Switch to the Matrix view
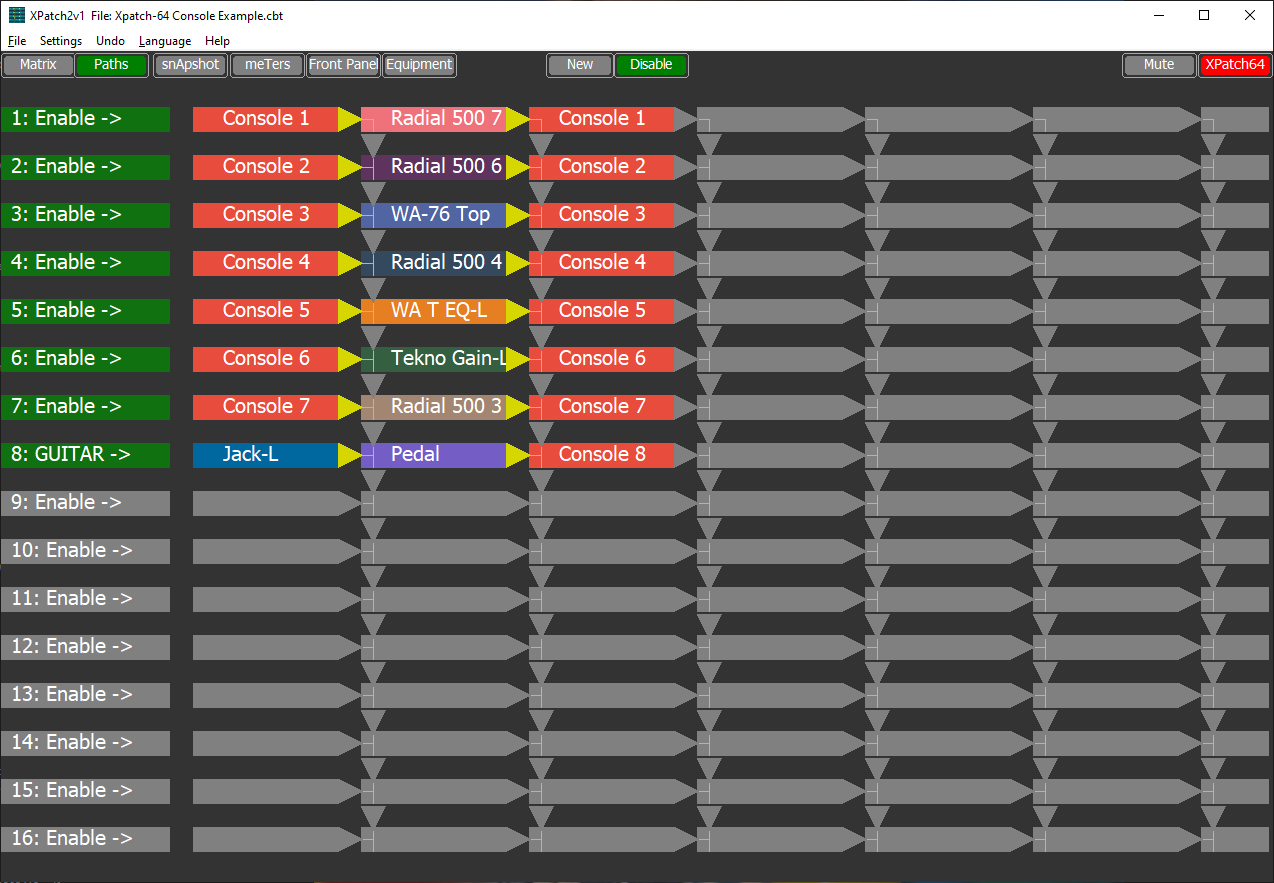 point(38,65)
